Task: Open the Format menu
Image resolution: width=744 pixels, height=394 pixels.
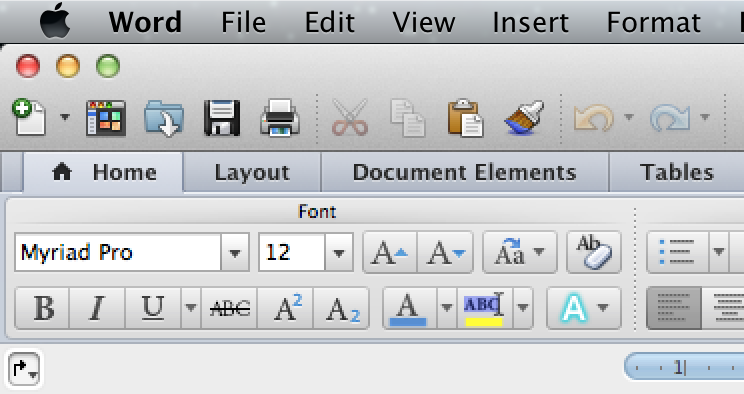Action: pyautogui.click(x=654, y=22)
